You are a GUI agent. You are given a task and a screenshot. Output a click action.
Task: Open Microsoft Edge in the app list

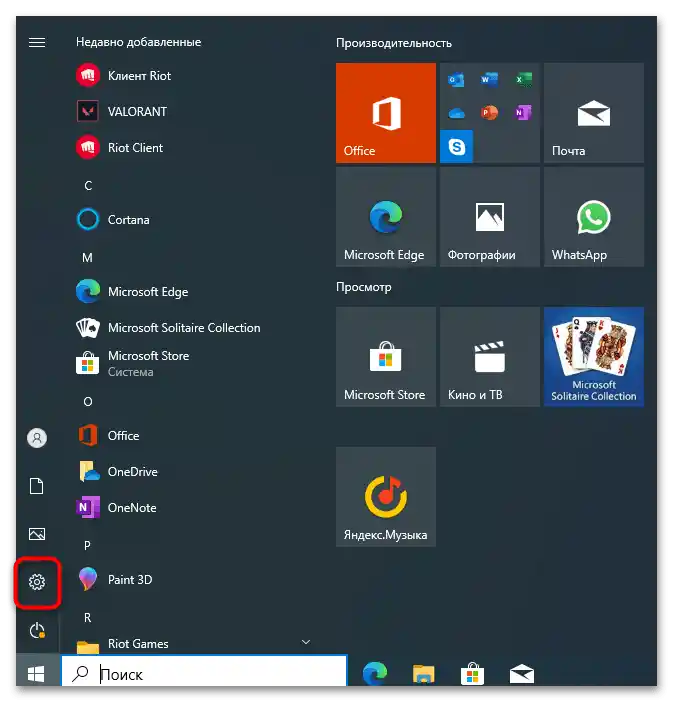point(132,292)
